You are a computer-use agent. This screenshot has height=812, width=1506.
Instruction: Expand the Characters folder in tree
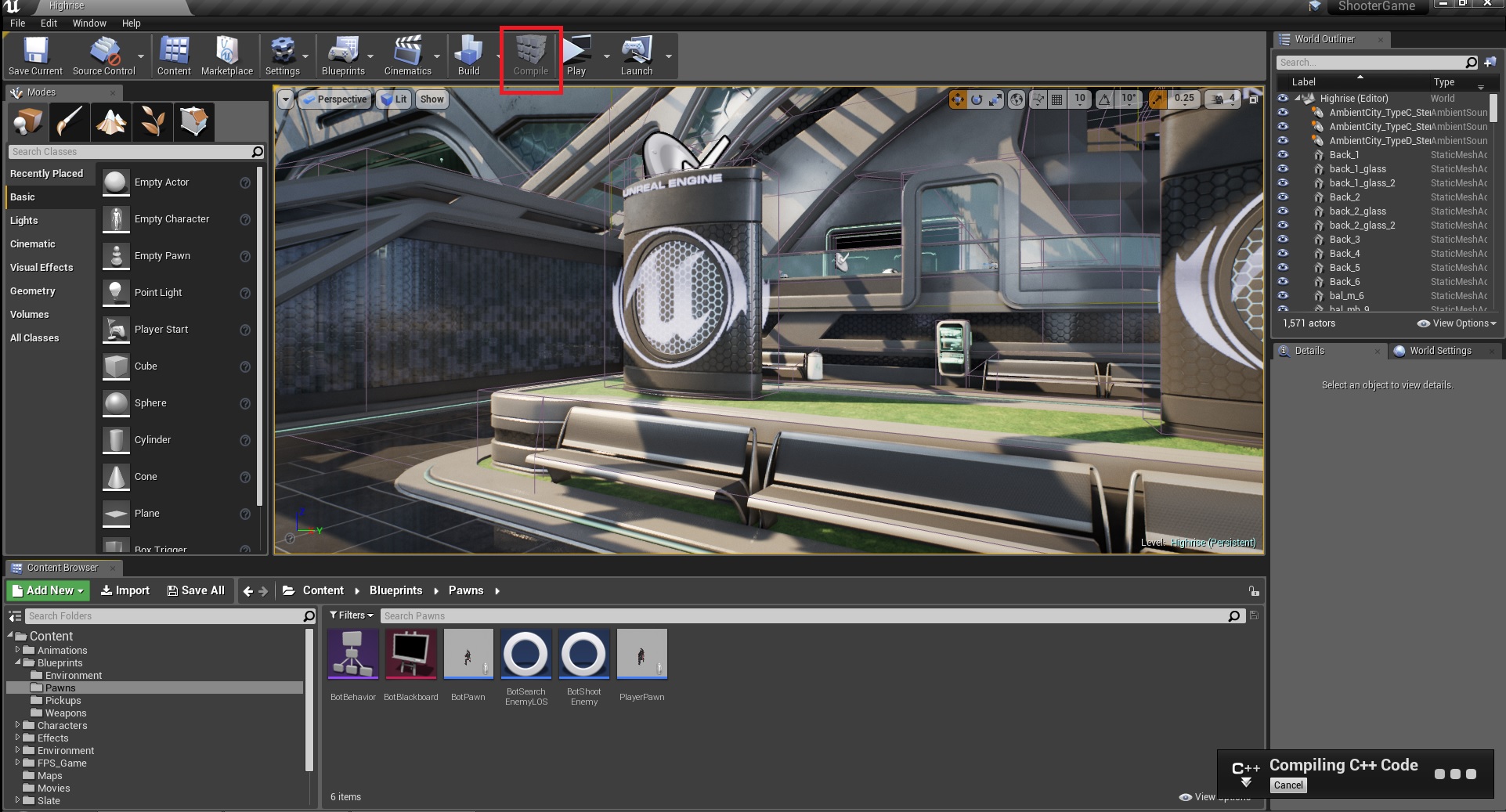click(17, 725)
